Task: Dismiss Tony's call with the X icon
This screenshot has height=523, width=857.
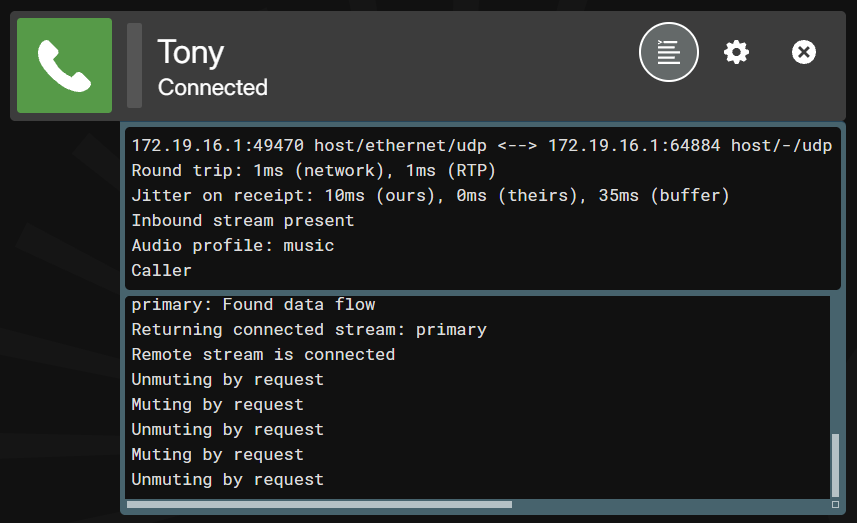Action: 803,52
